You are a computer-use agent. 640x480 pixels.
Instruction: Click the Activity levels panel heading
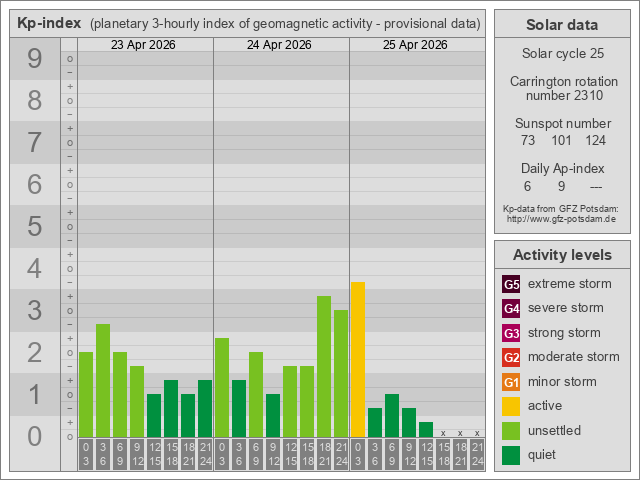[x=561, y=254]
